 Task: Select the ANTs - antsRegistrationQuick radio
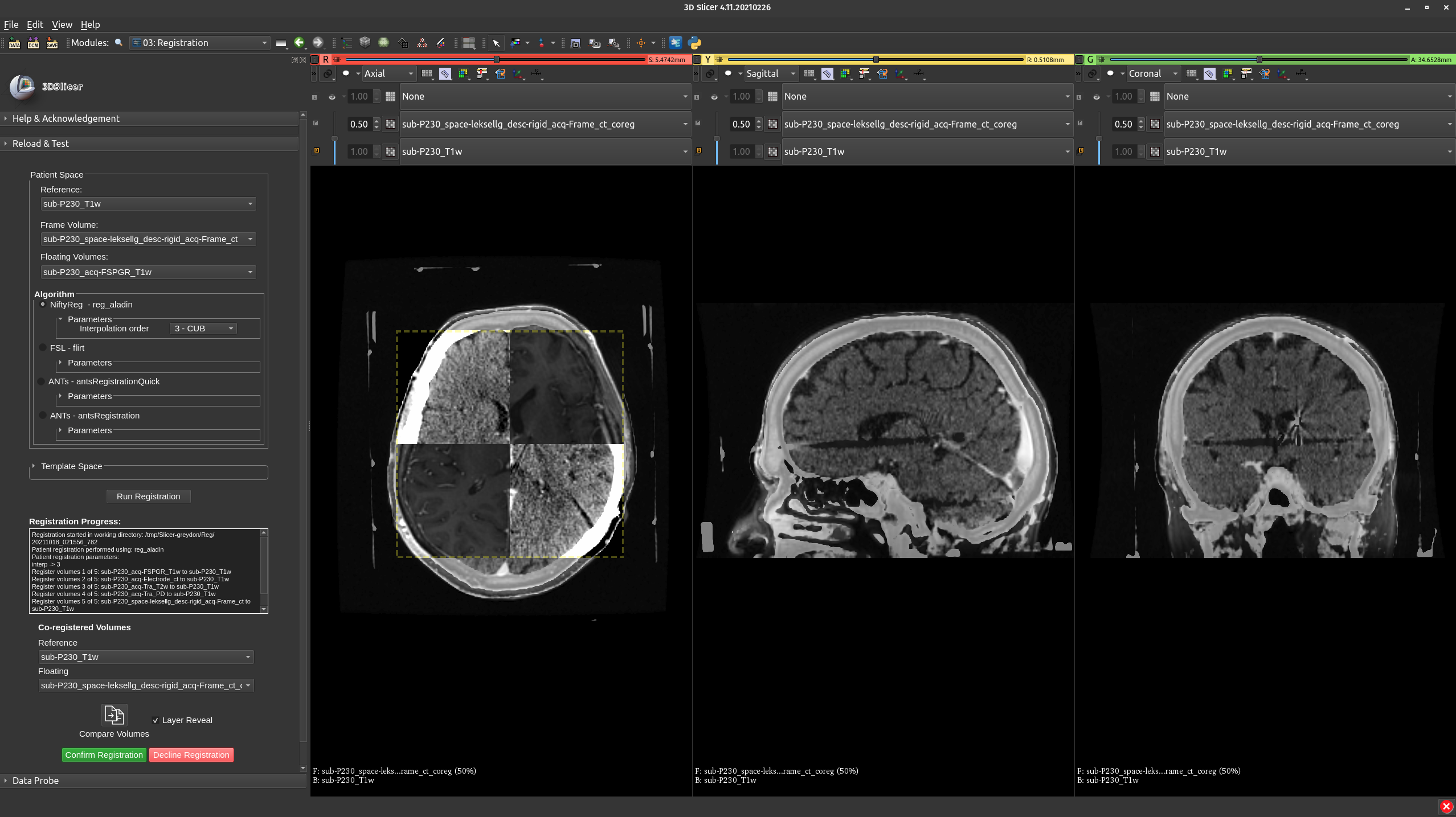(x=42, y=381)
